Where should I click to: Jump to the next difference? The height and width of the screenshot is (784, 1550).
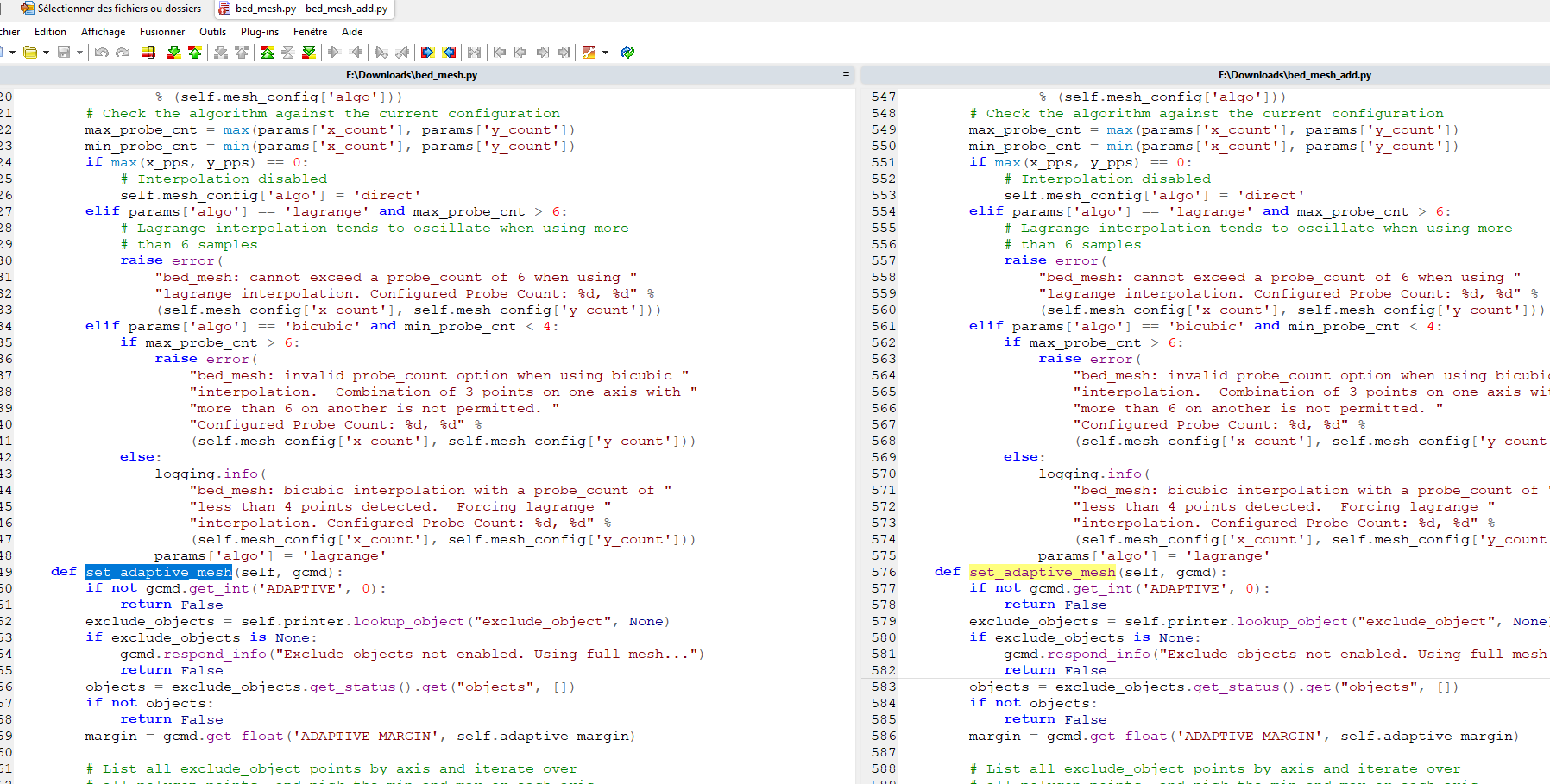[173, 53]
